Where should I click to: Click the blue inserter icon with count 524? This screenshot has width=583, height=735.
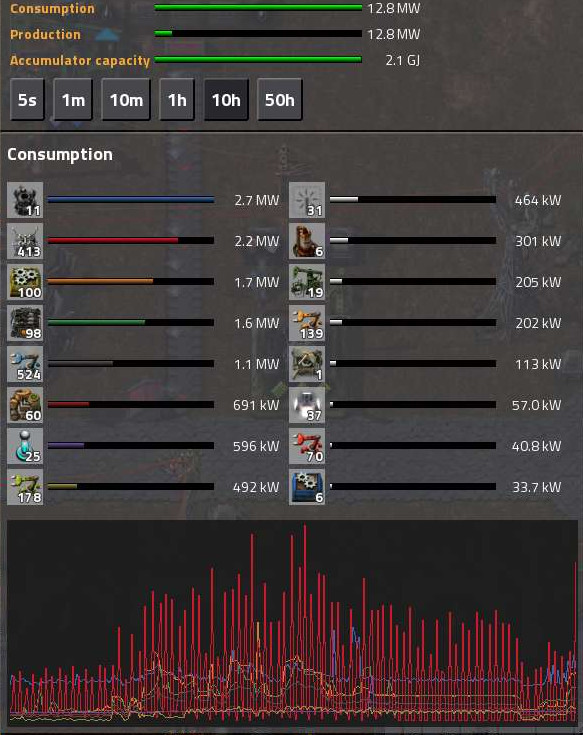(25, 364)
